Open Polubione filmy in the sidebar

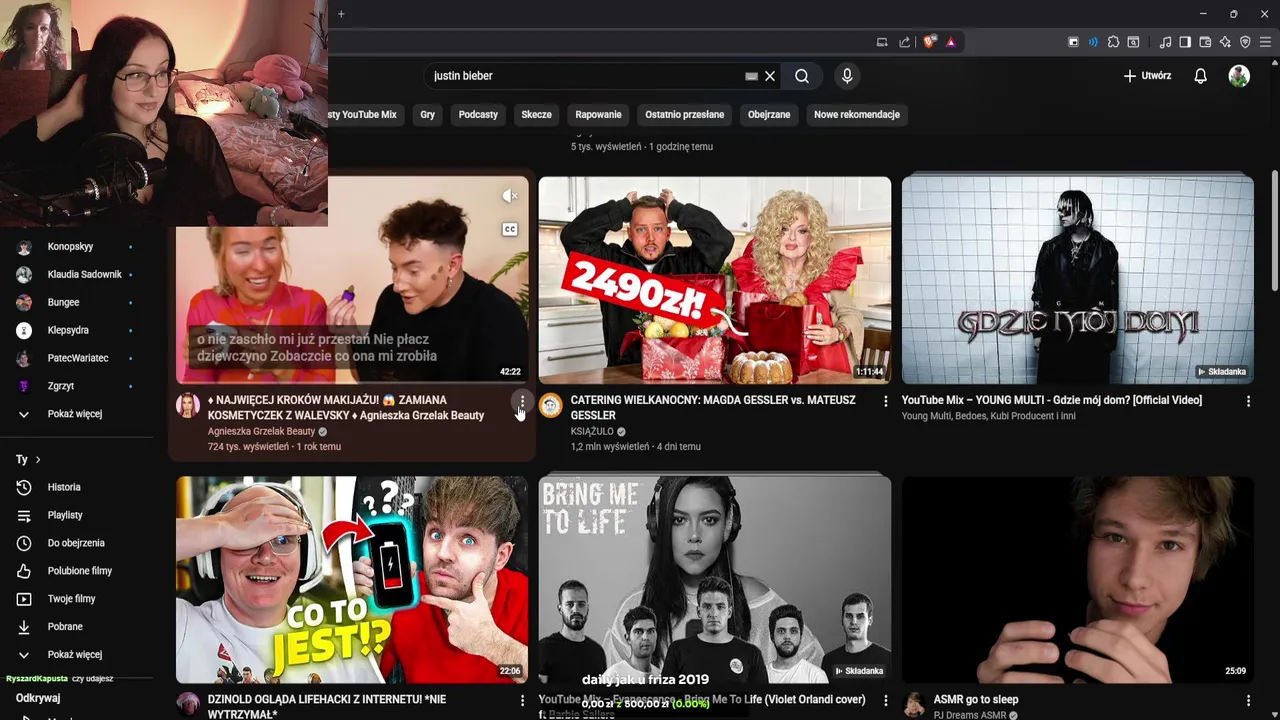(80, 571)
